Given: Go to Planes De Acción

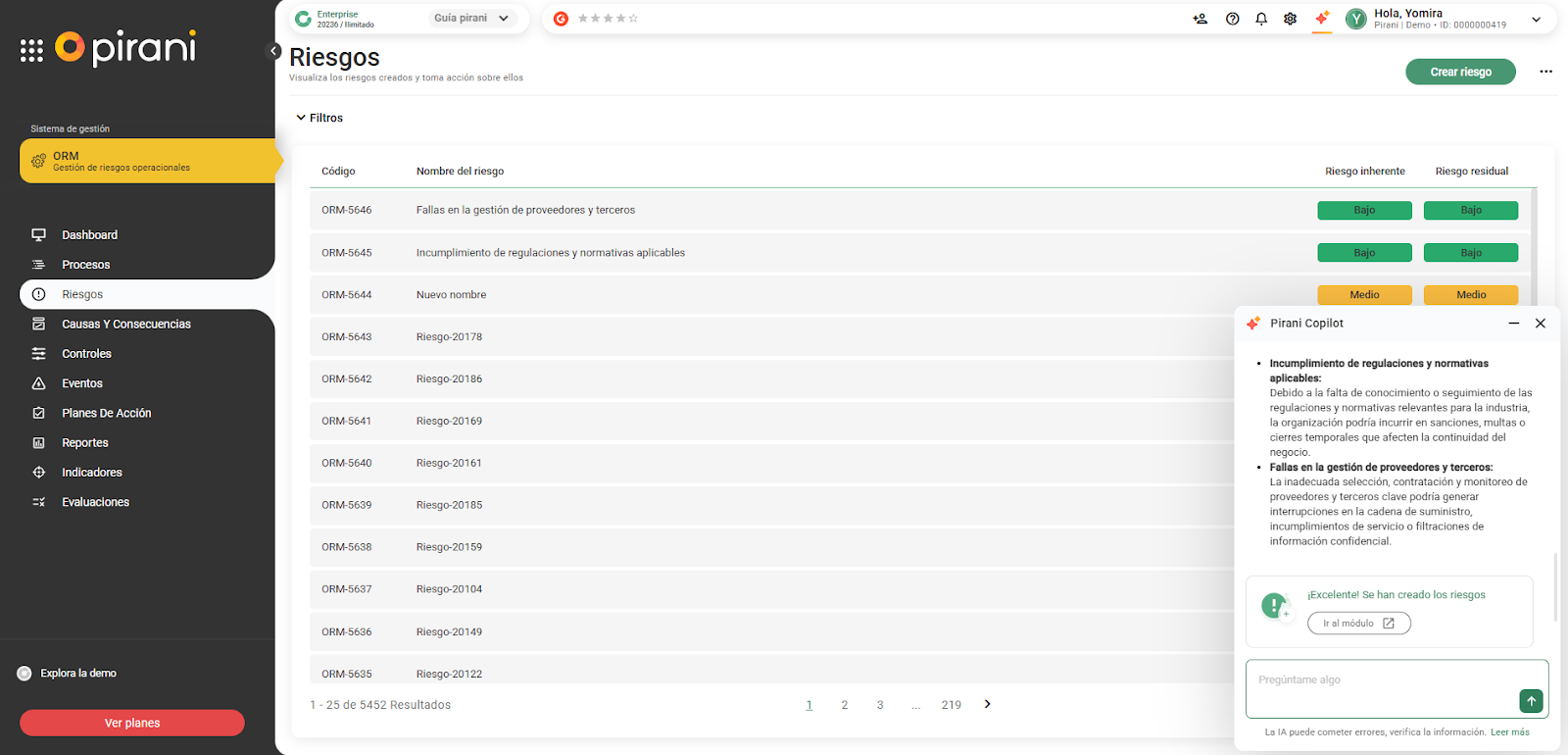Looking at the screenshot, I should [x=106, y=413].
